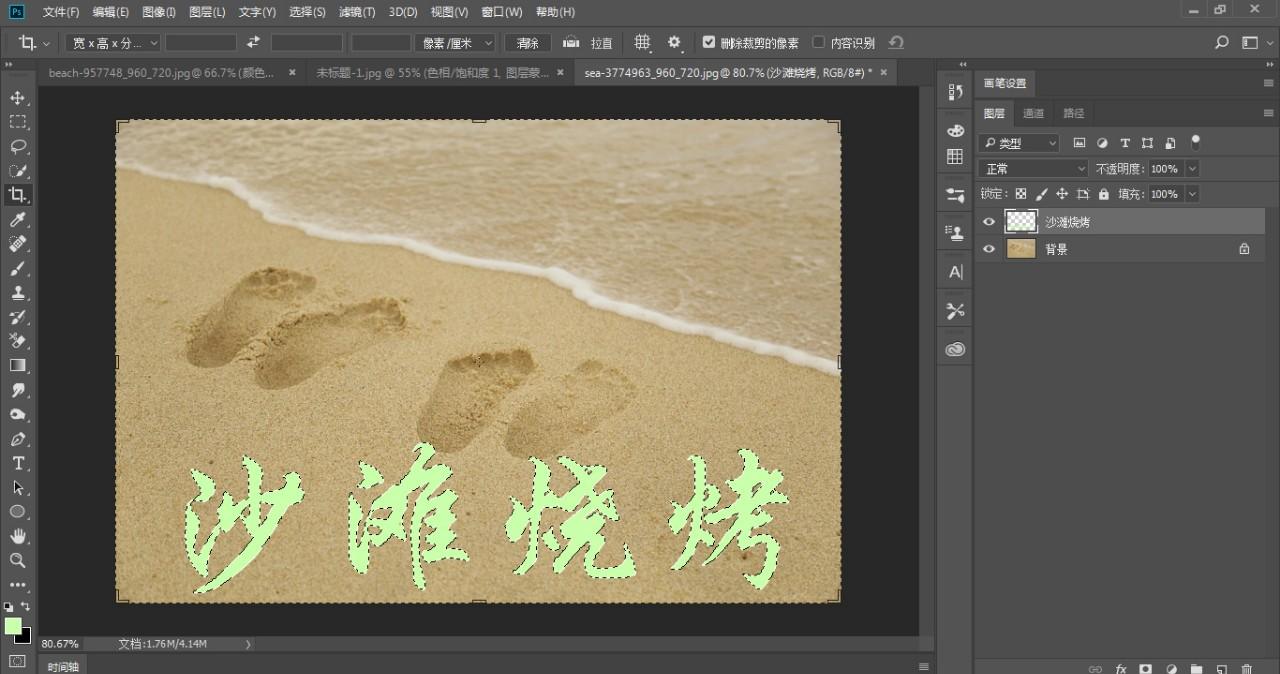Switch to the 路径 tab
The width and height of the screenshot is (1280, 674).
(x=1073, y=113)
